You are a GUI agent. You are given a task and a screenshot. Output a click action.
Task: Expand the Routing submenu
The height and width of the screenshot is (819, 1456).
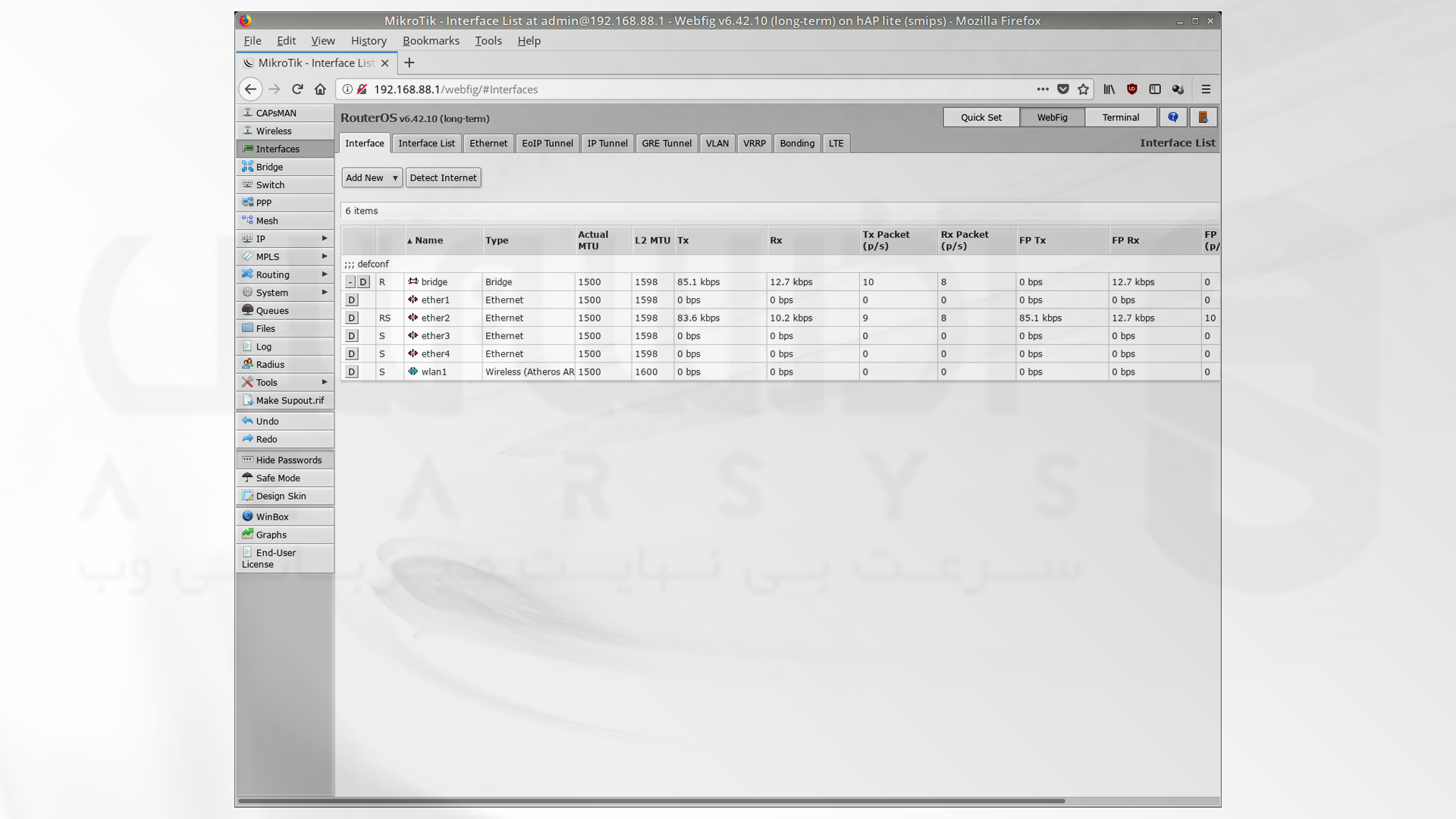284,275
